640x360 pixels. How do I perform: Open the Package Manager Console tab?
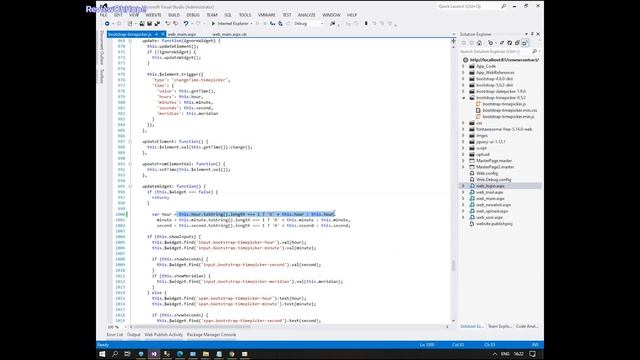tap(211, 335)
